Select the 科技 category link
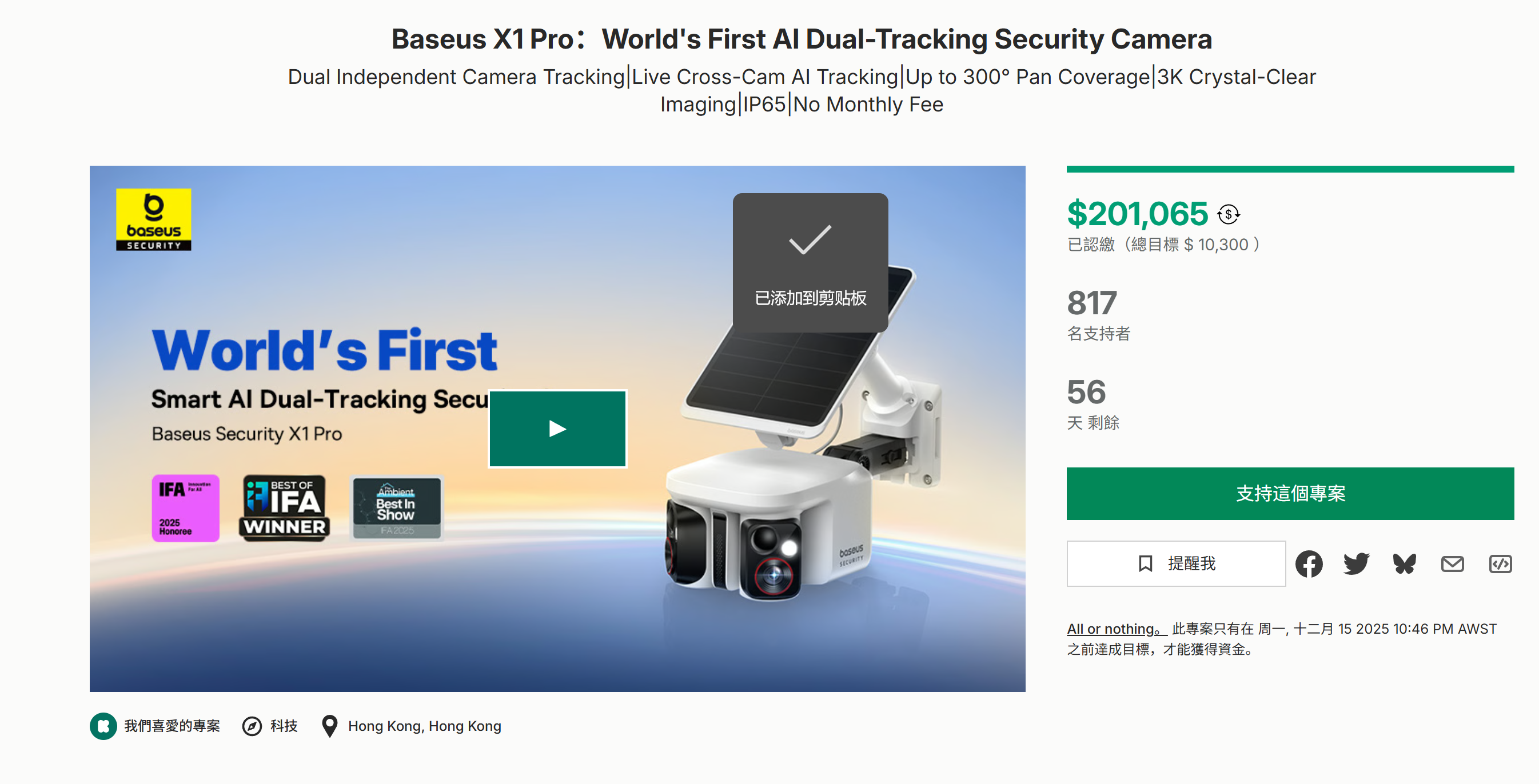The image size is (1539, 784). point(284,727)
